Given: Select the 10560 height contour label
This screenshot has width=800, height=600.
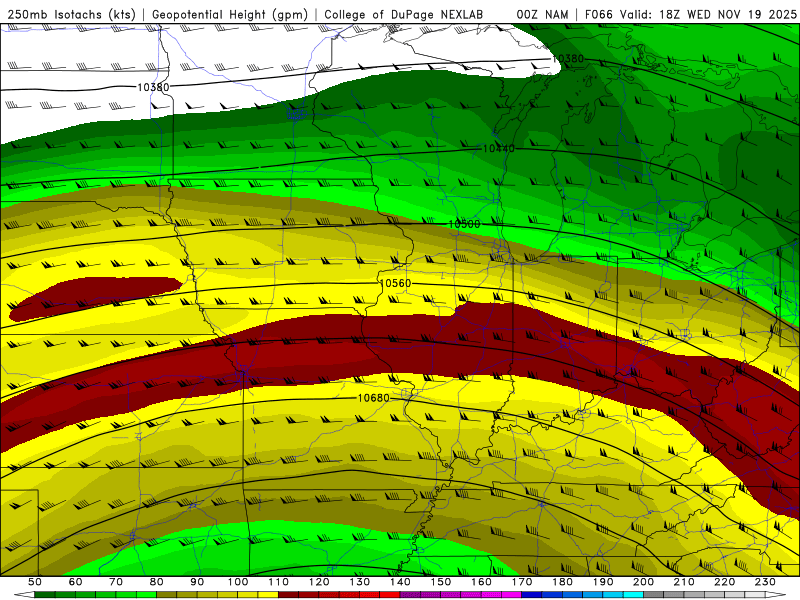Looking at the screenshot, I should 395,283.
